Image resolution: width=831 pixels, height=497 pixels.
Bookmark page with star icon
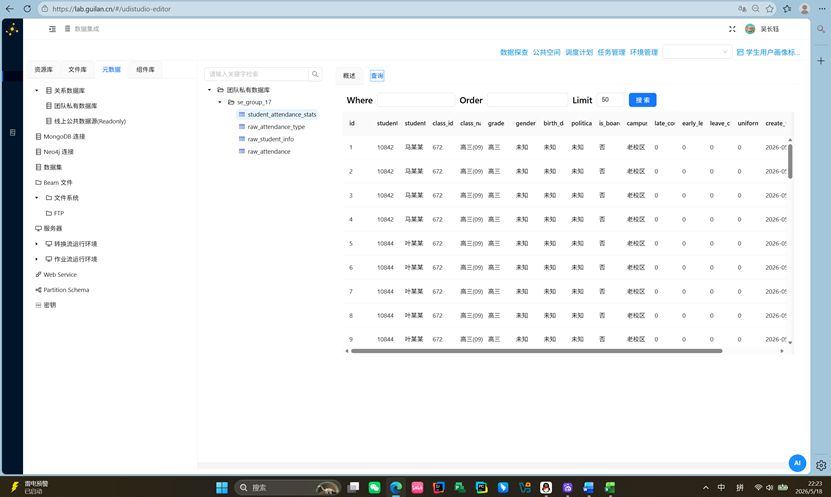tap(770, 9)
